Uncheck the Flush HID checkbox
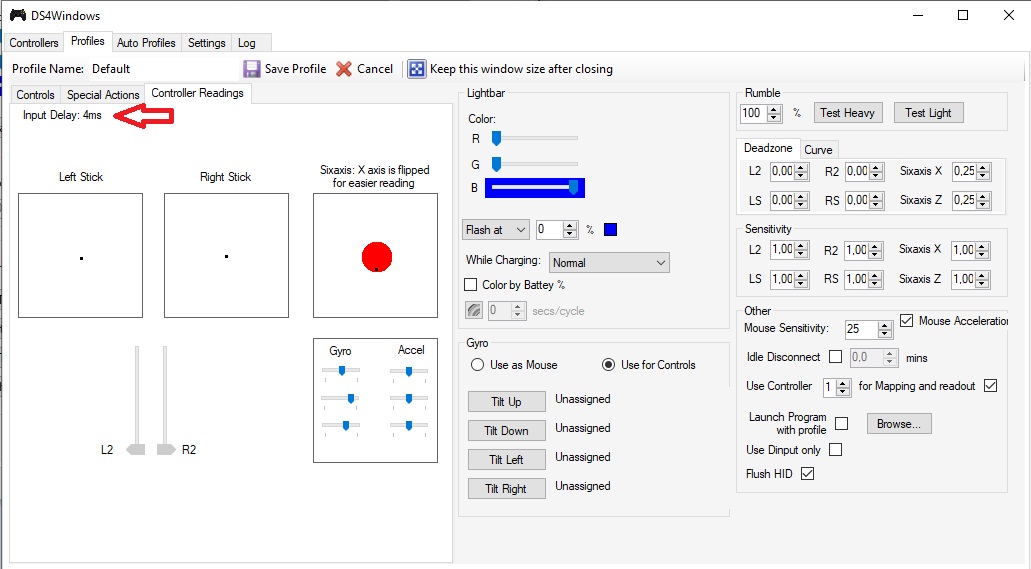 (807, 474)
